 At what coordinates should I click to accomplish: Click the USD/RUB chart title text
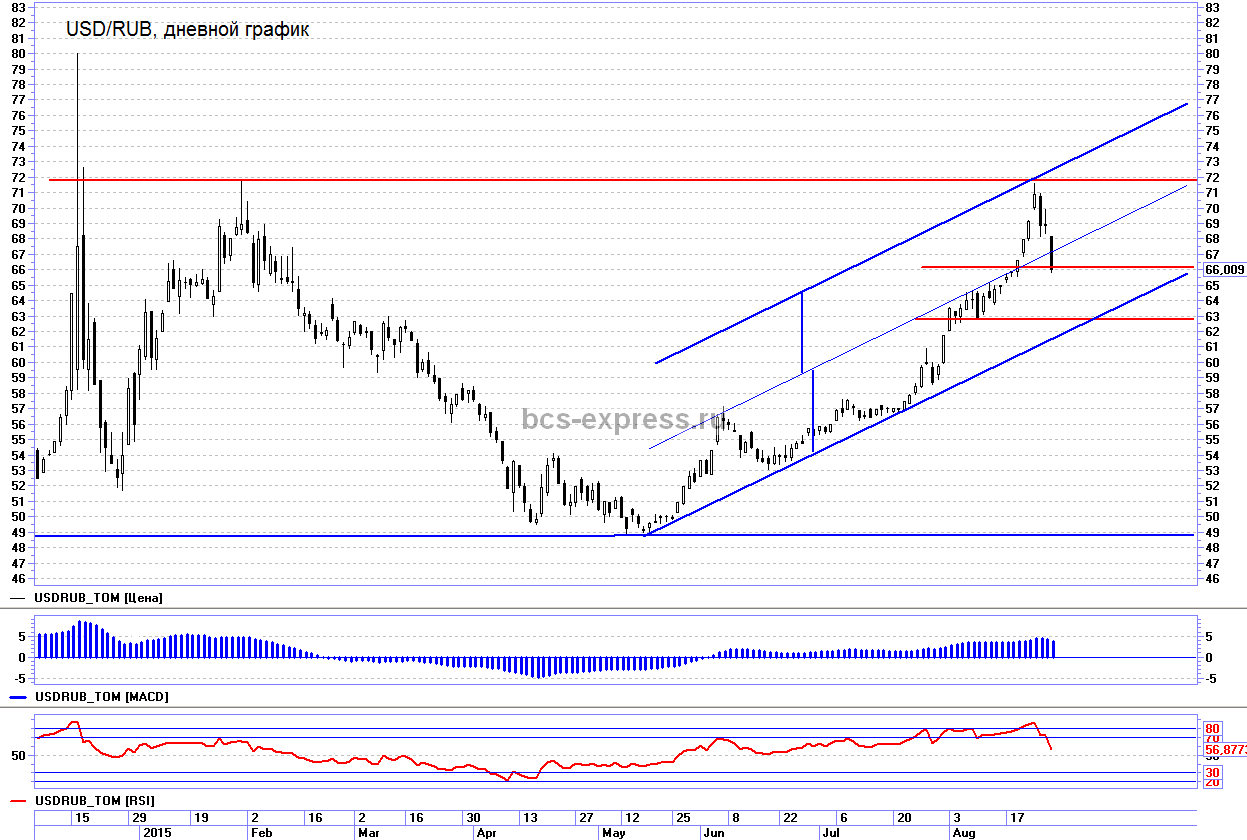coord(187,30)
